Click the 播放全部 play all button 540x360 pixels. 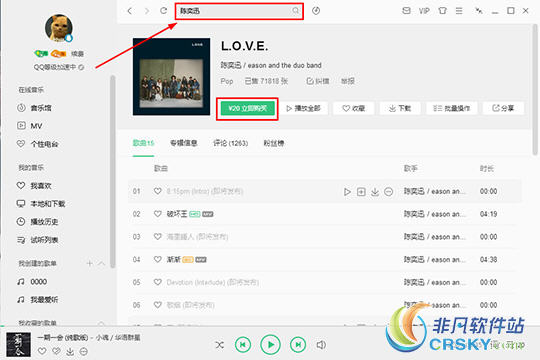click(304, 109)
